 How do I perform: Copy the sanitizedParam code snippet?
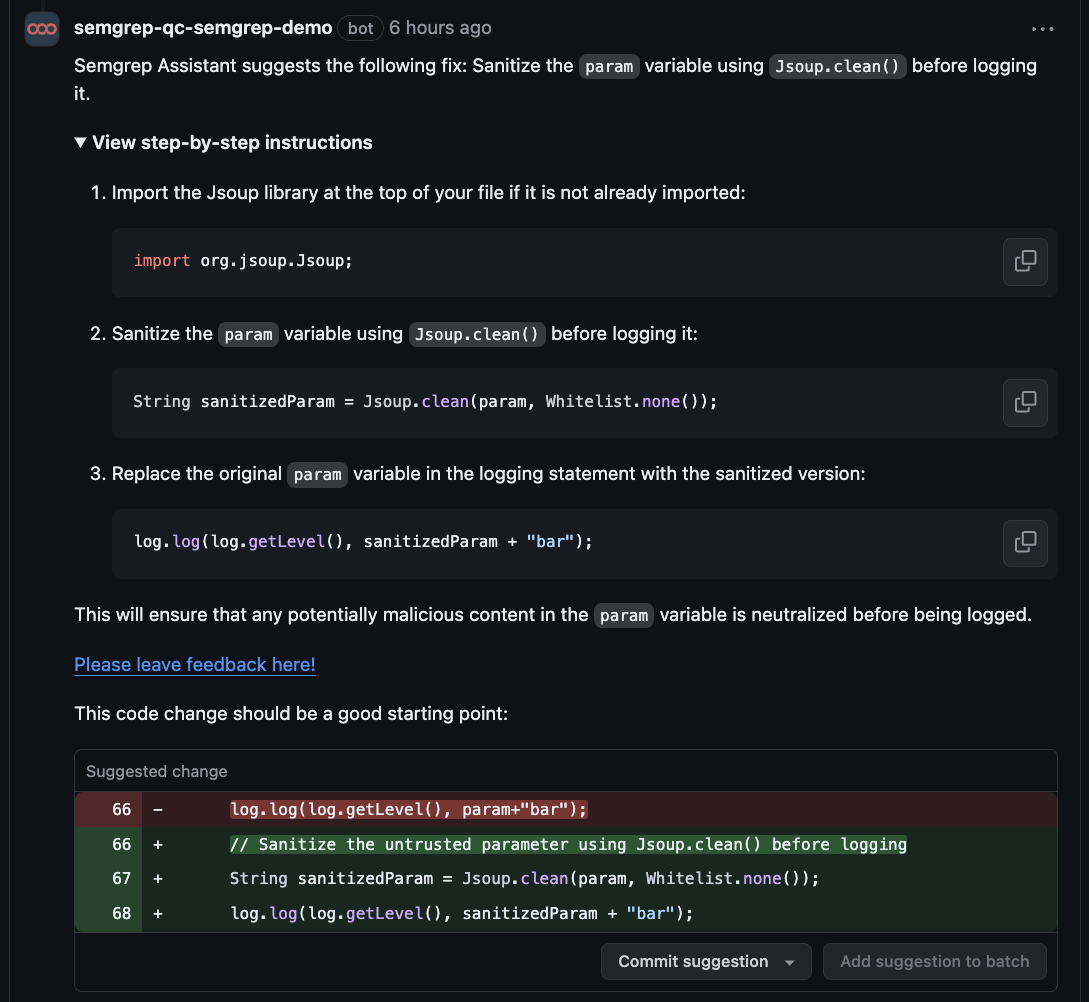pos(1025,402)
